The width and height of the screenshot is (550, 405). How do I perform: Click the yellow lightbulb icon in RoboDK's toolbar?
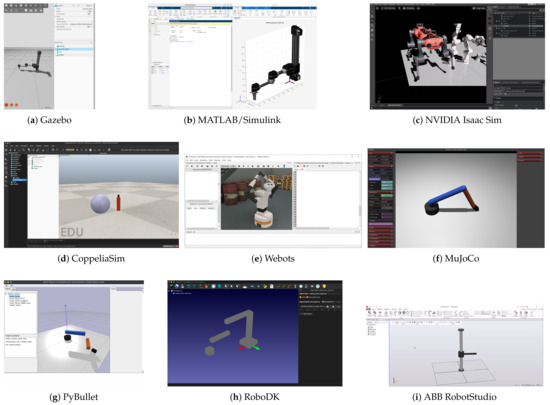324,286
